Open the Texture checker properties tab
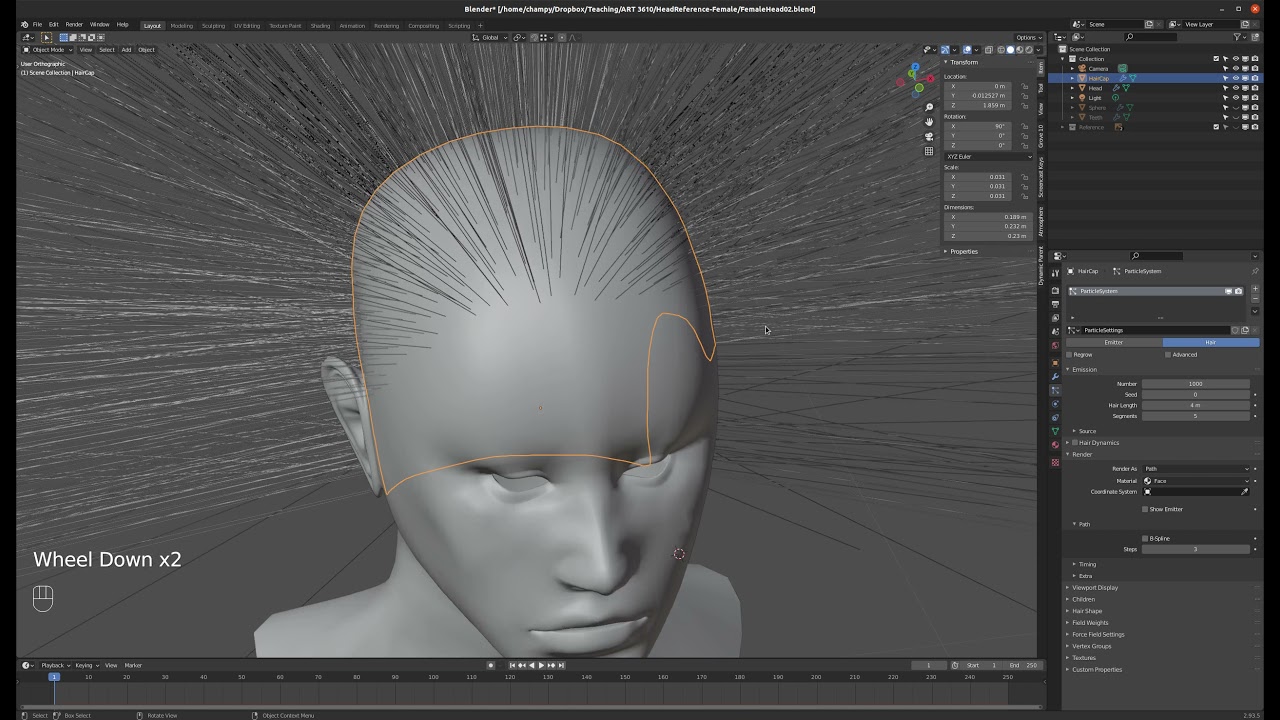This screenshot has height=720, width=1280. (1055, 462)
